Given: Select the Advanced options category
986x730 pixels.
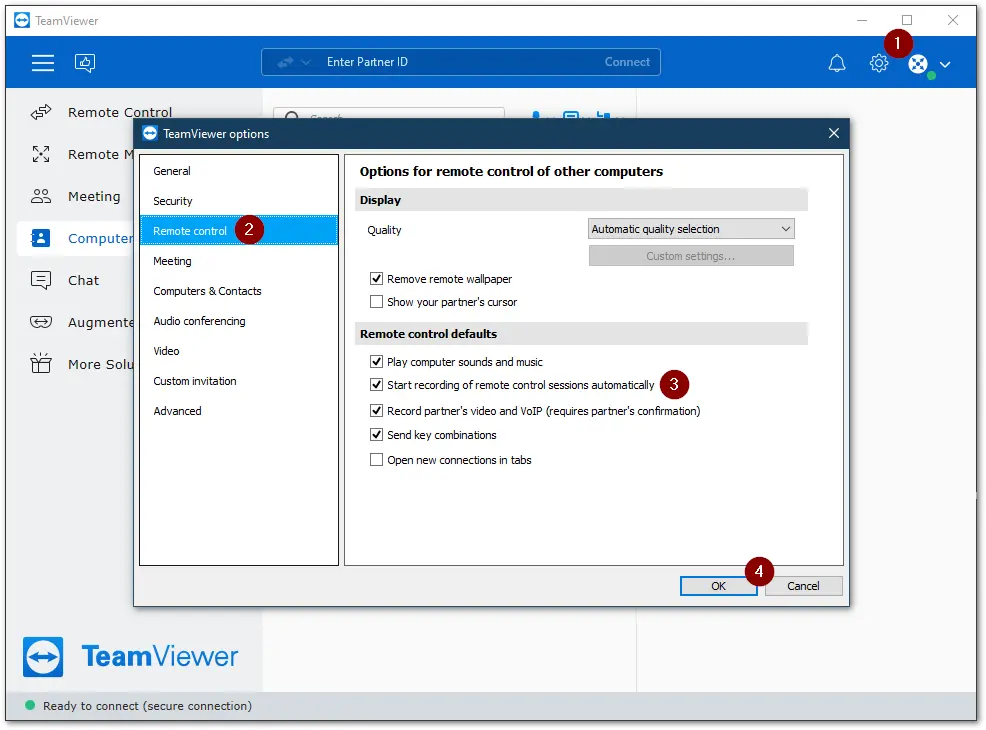Looking at the screenshot, I should coord(239,411).
